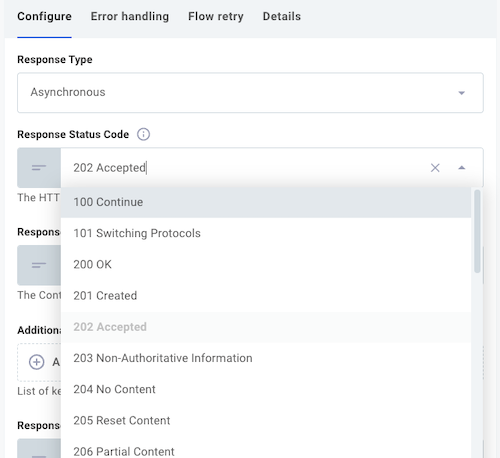This screenshot has width=500, height=458.
Task: Select 203 Non-Authoritative Information option
Action: pyautogui.click(x=266, y=358)
